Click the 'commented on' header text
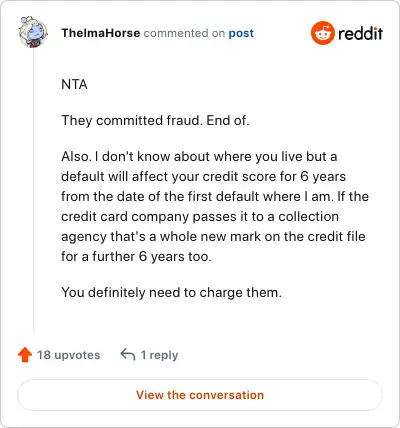The height and width of the screenshot is (428, 400). pyautogui.click(x=184, y=33)
